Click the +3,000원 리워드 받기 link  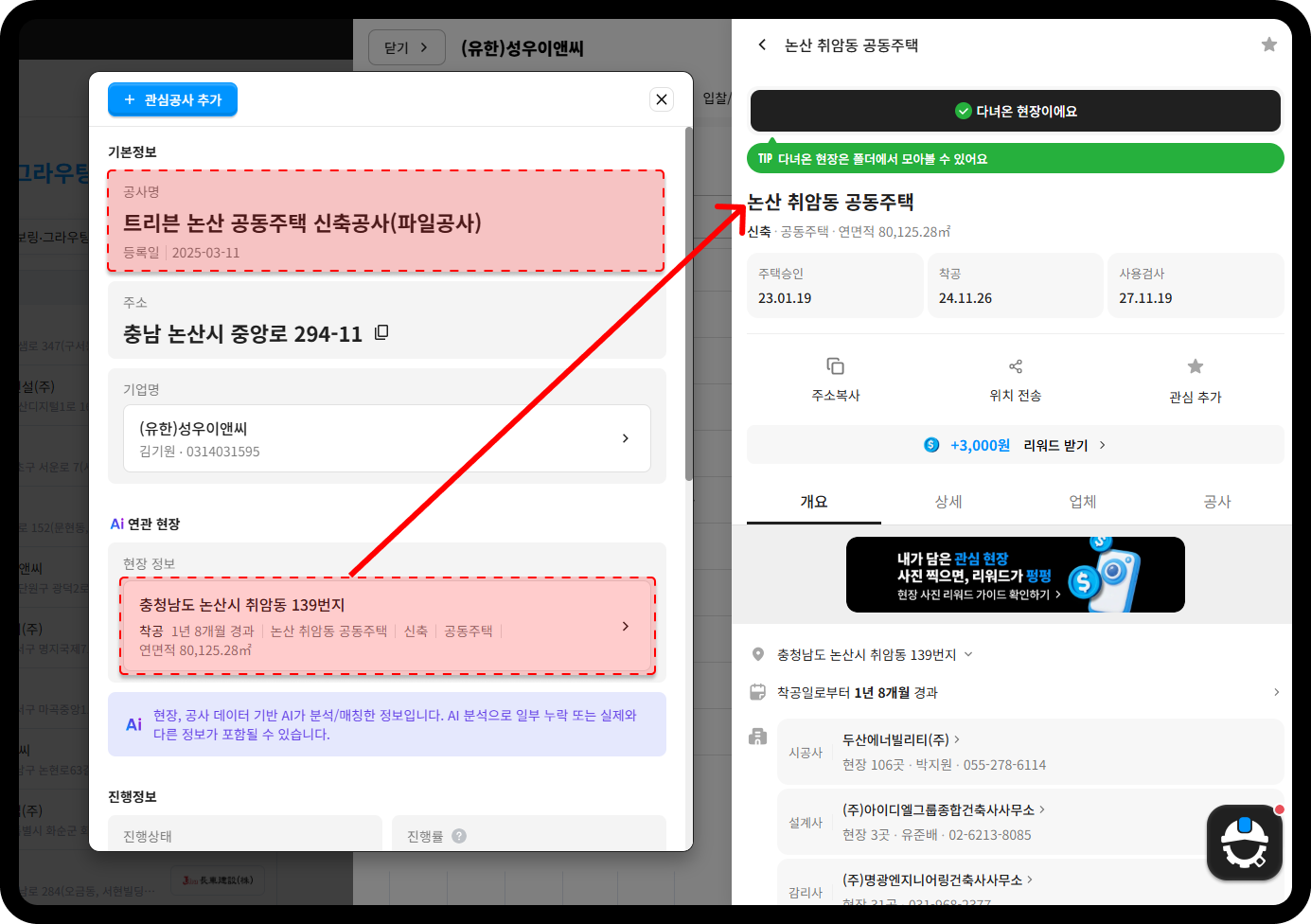tap(1016, 445)
